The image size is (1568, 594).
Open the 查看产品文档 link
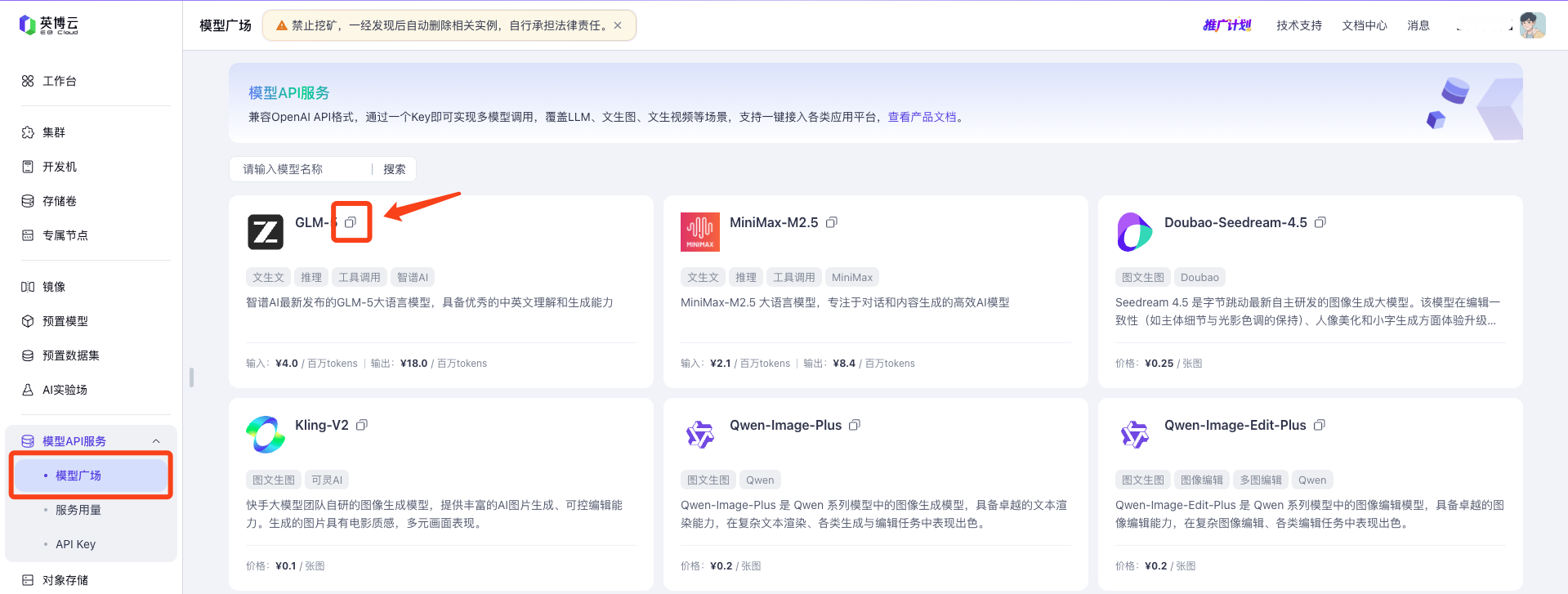(x=922, y=117)
